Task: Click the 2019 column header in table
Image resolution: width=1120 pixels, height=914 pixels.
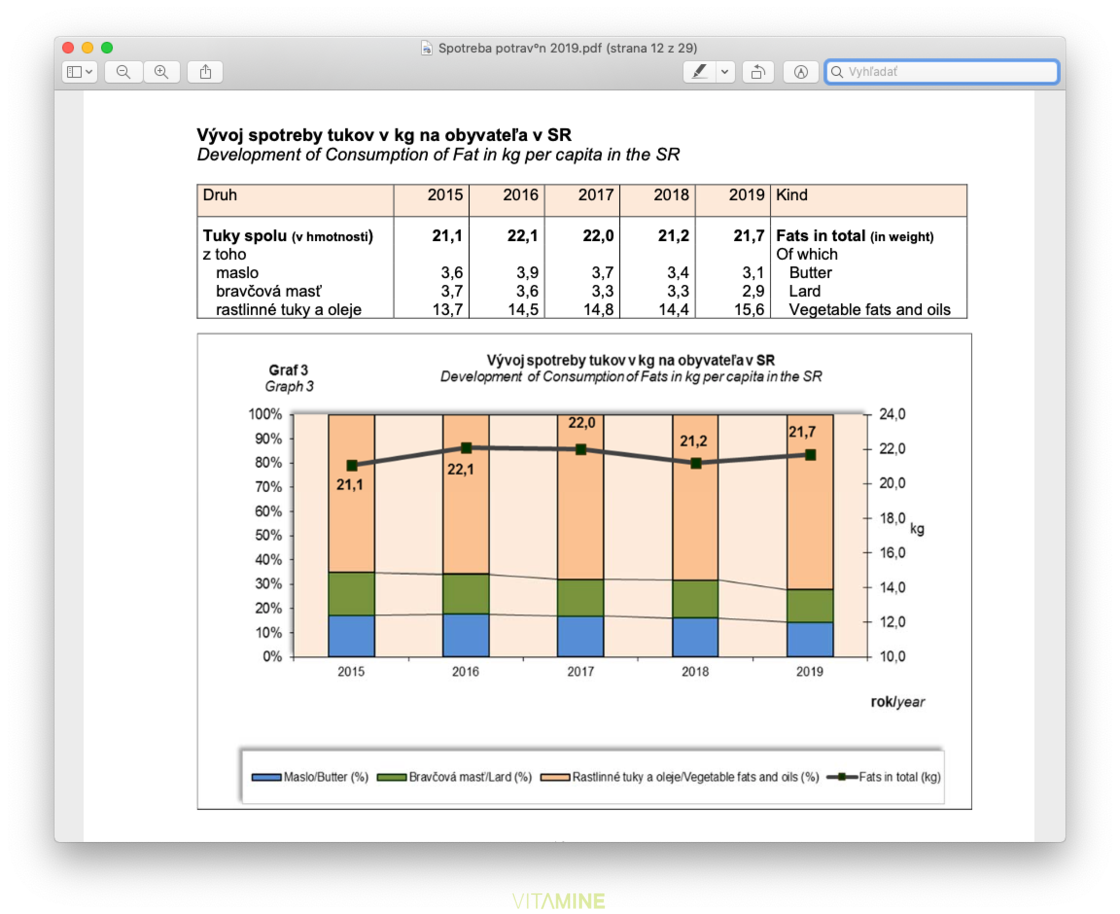Action: pyautogui.click(x=746, y=195)
